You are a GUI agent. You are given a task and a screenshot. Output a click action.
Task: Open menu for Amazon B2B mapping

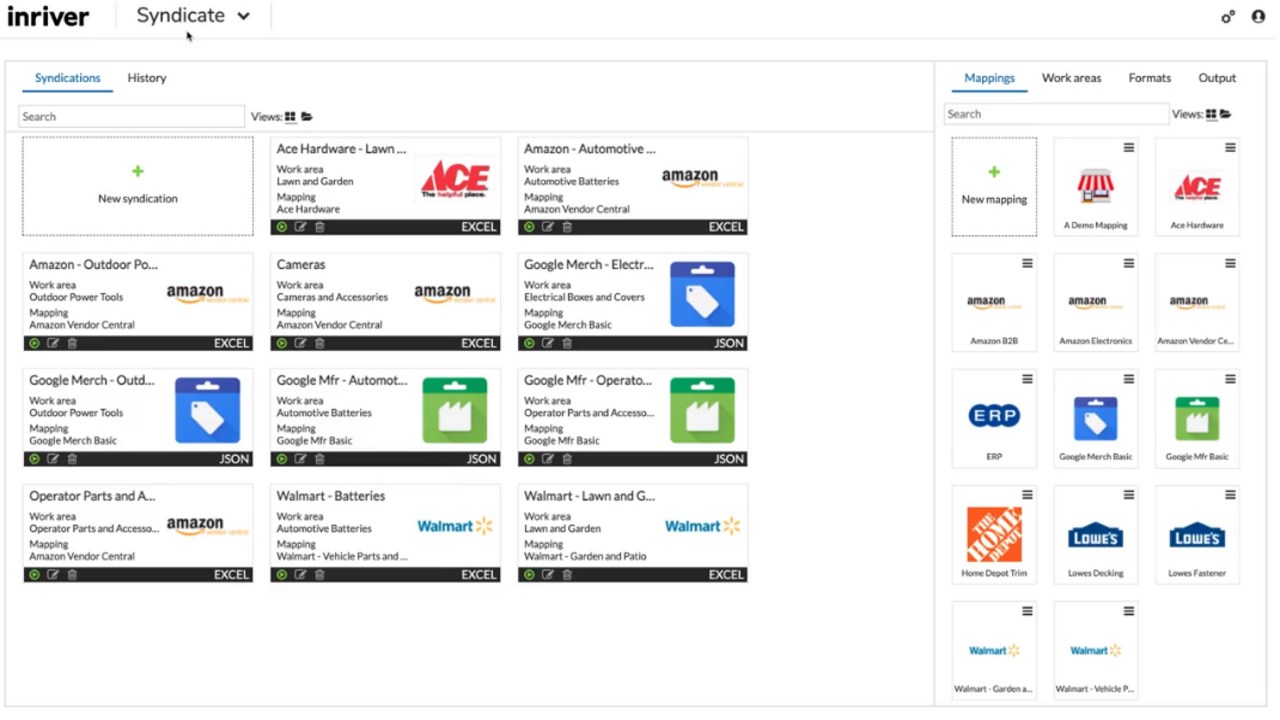[1027, 264]
